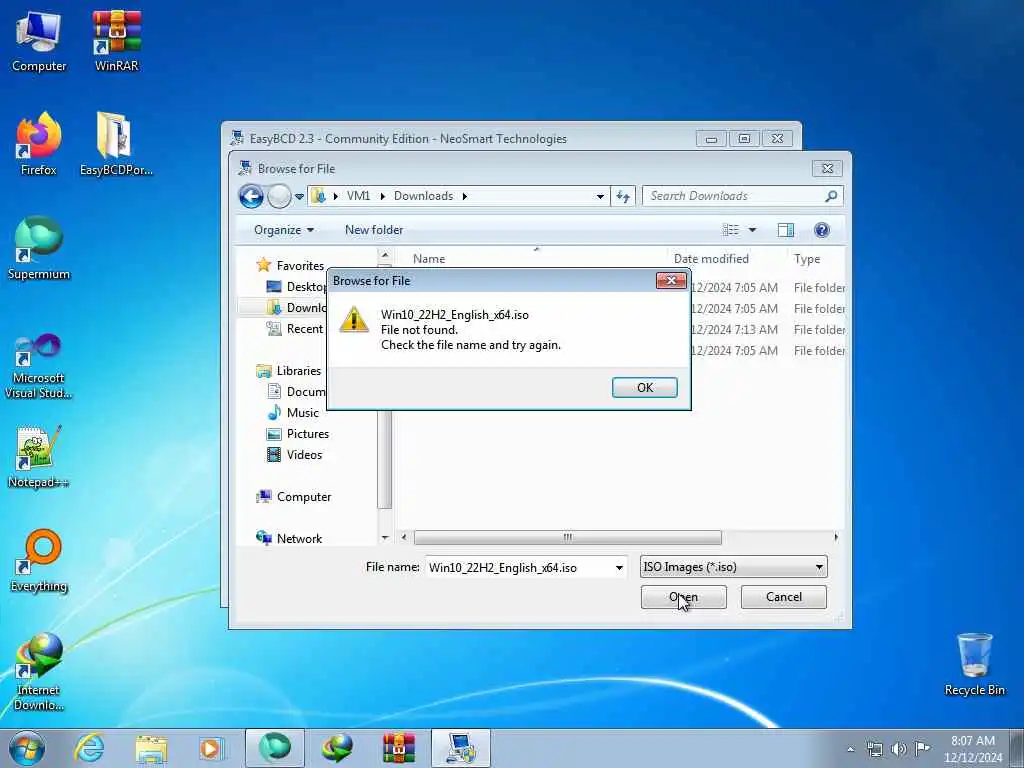The width and height of the screenshot is (1024, 768).
Task: Select Libraries in the navigation pane
Action: click(x=289, y=370)
